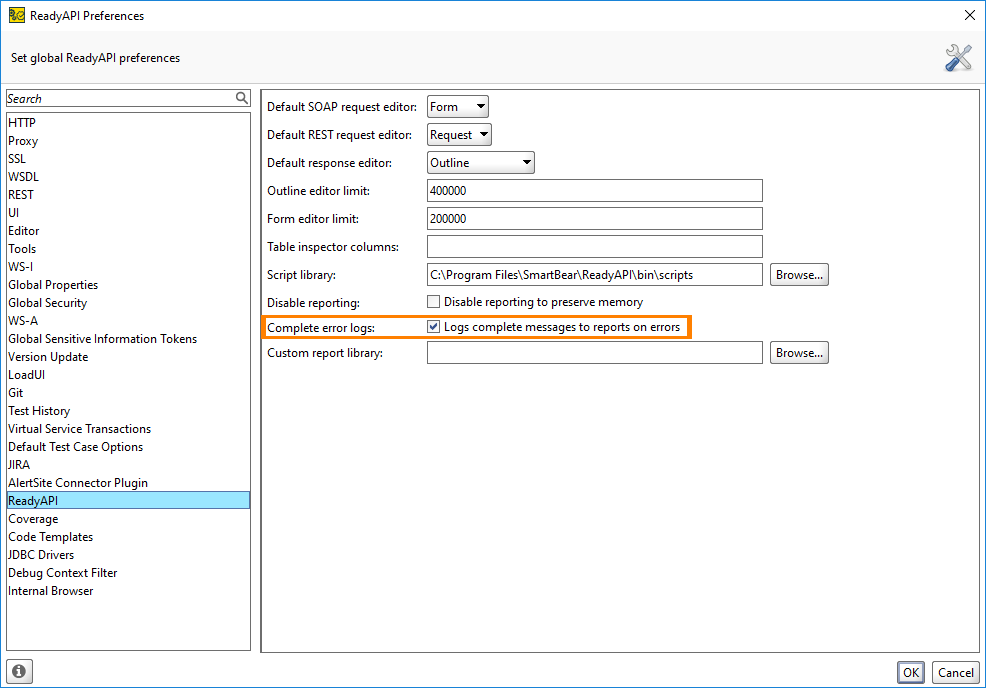Screen dimensions: 986x688
Task: Expand the Default response editor dropdown
Action: (x=480, y=163)
